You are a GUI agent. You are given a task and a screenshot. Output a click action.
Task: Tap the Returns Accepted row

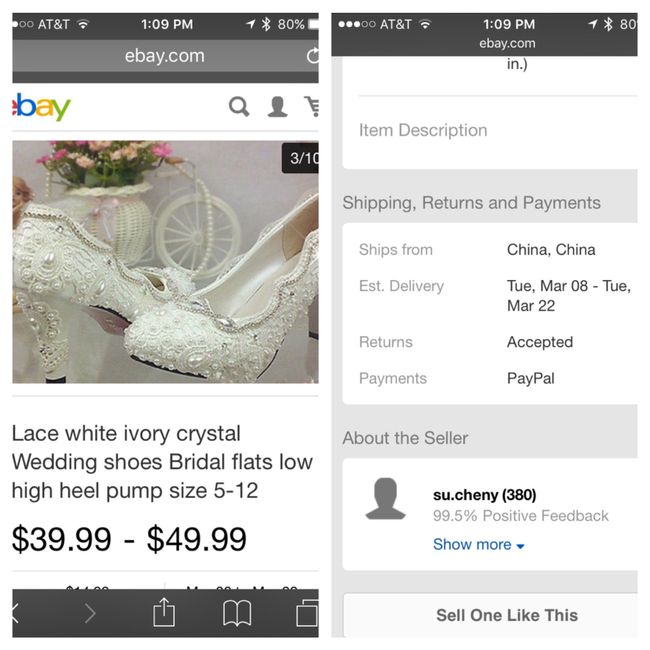coord(490,342)
